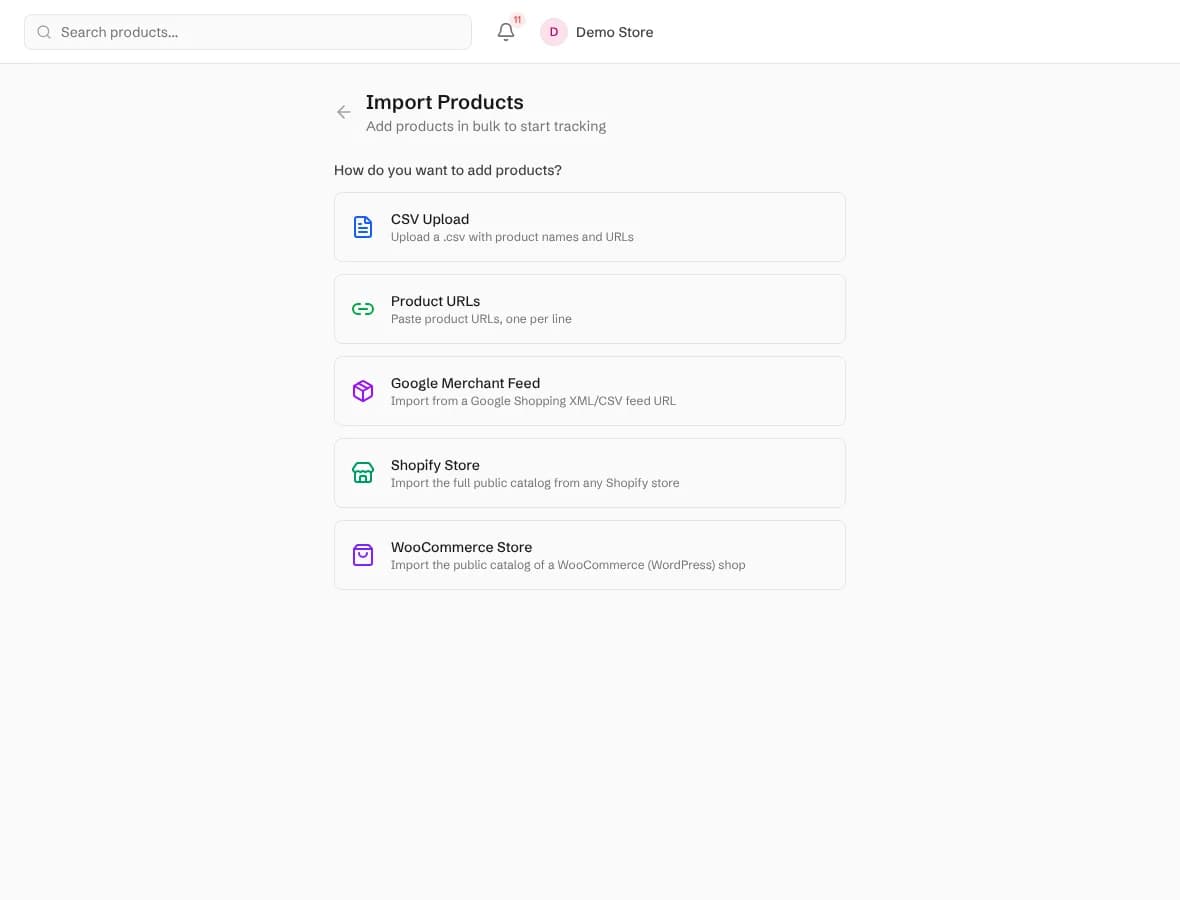Choose Shopify Store import option
Viewport: 1180px width, 900px height.
589,473
